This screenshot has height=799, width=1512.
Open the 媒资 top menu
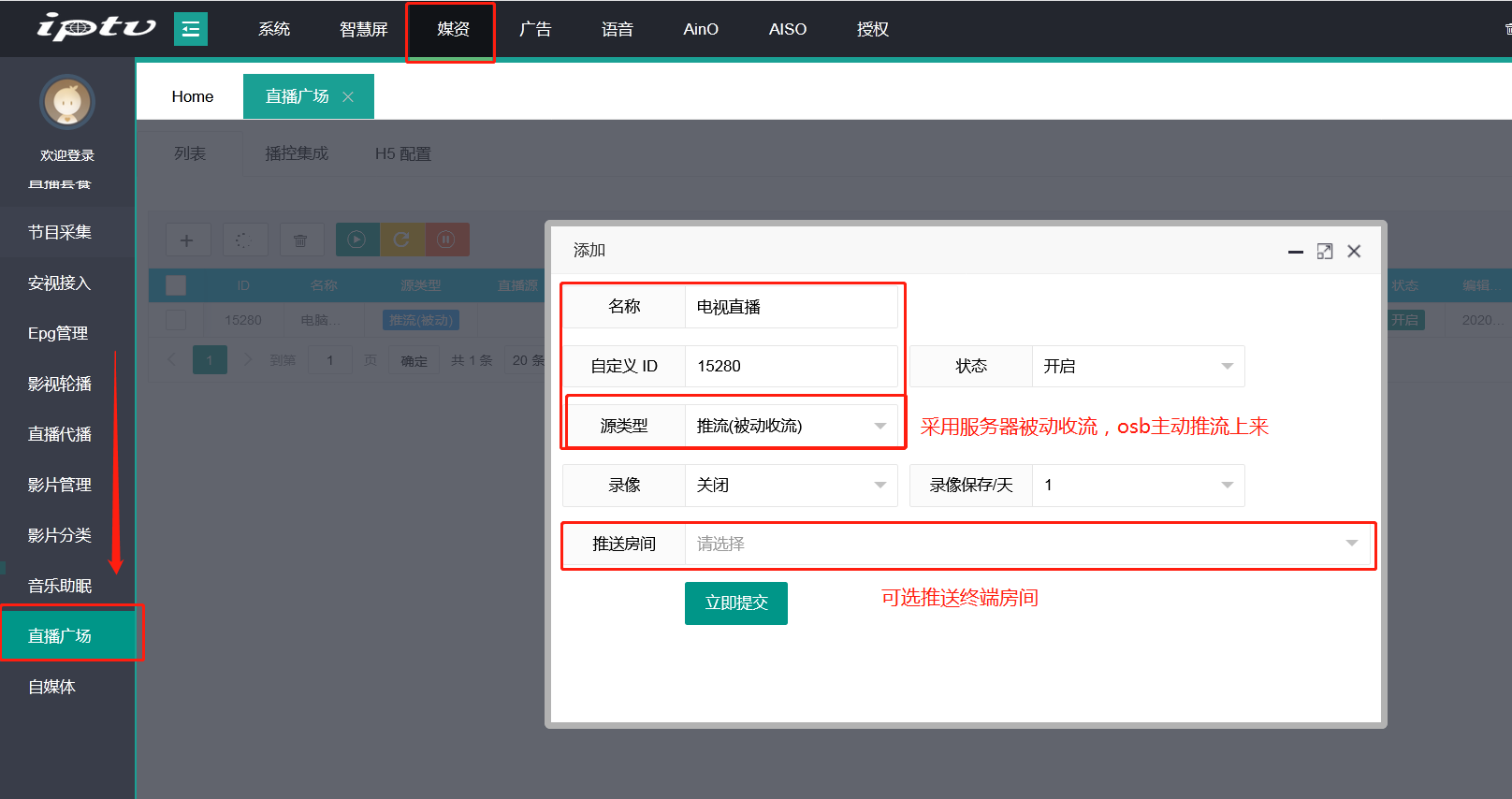(453, 29)
